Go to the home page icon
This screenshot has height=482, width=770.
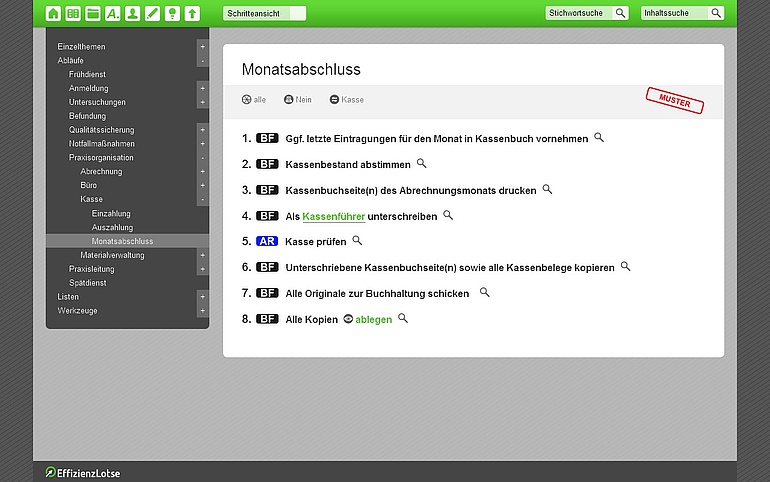(x=53, y=13)
